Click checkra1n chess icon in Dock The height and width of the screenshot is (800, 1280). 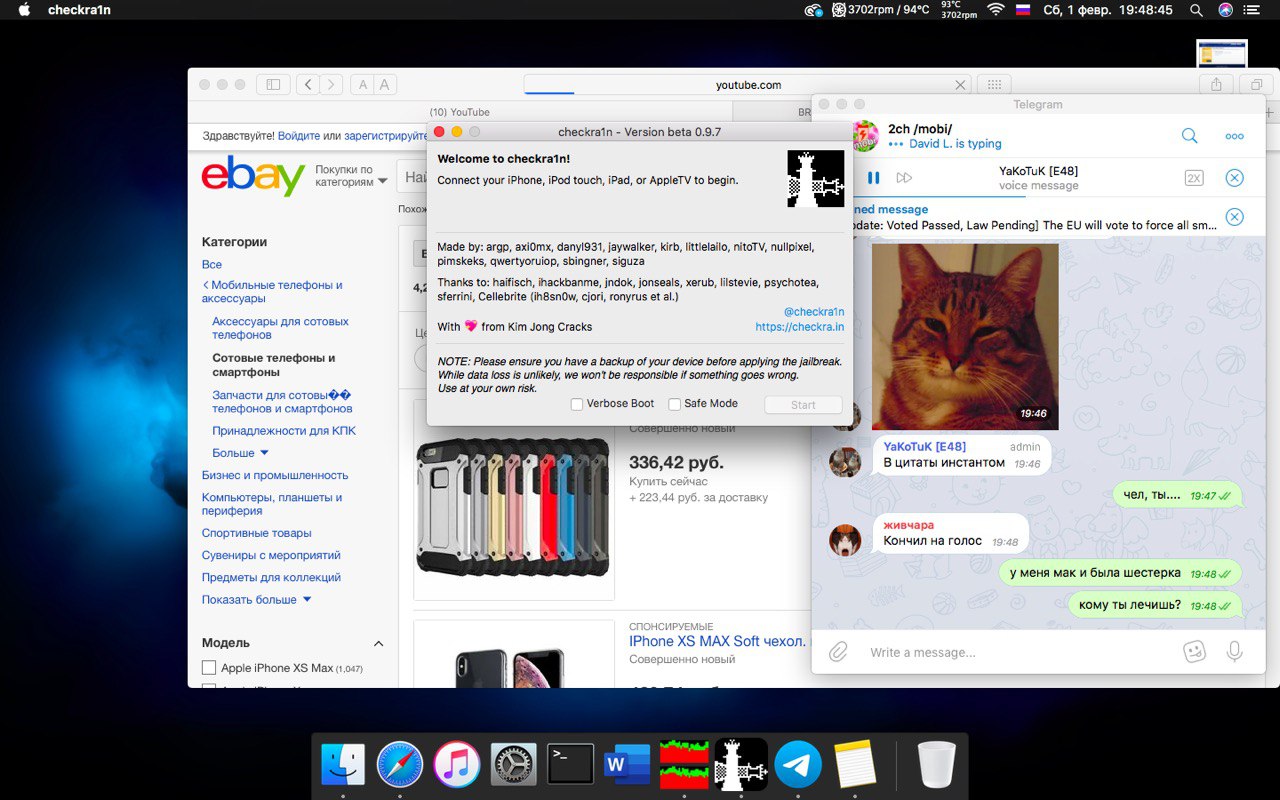click(x=741, y=765)
